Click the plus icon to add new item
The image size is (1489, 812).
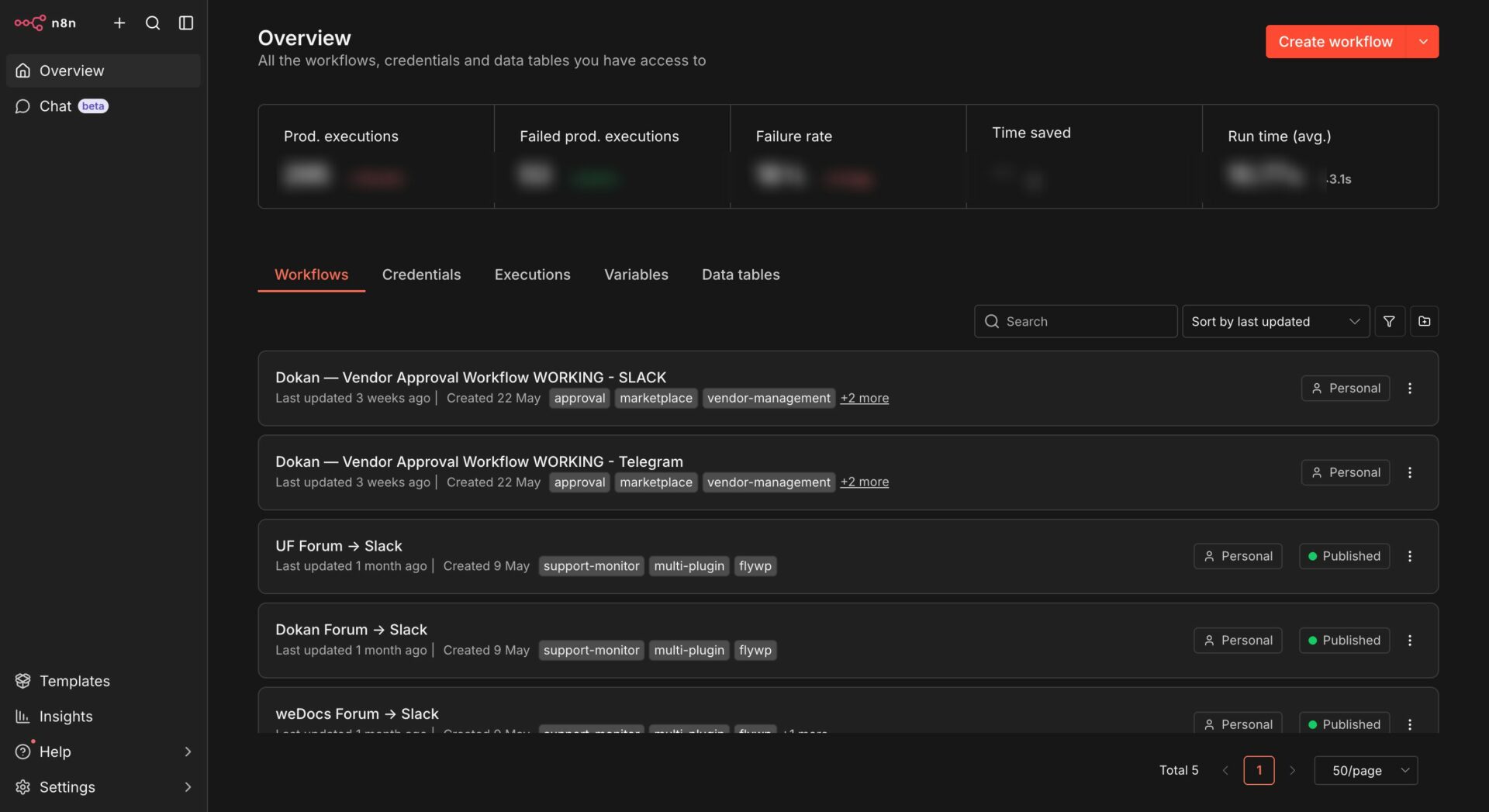click(x=119, y=23)
